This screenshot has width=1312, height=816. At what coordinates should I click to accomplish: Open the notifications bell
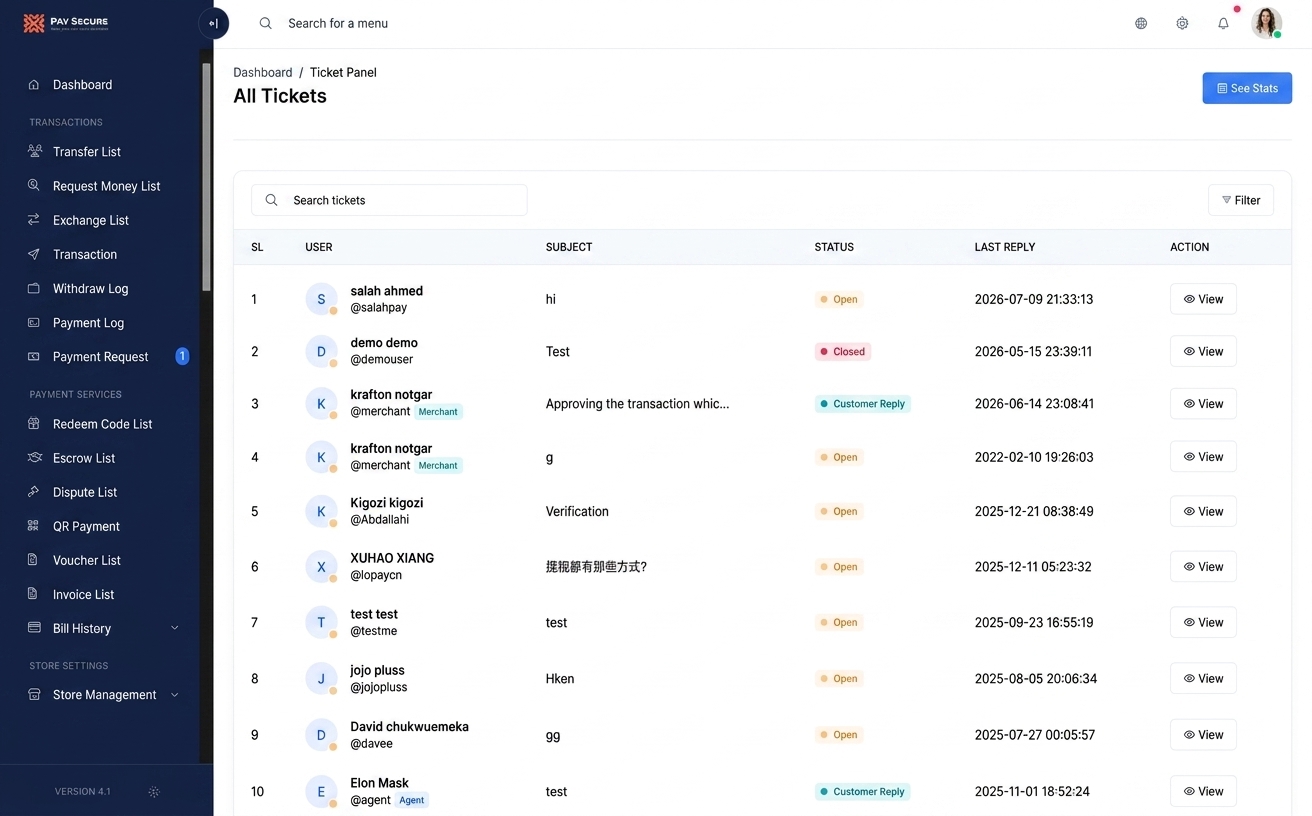pos(1223,23)
